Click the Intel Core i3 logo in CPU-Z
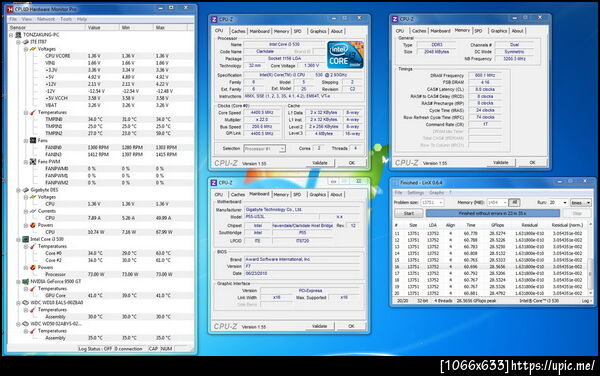The image size is (600, 376). [345, 55]
